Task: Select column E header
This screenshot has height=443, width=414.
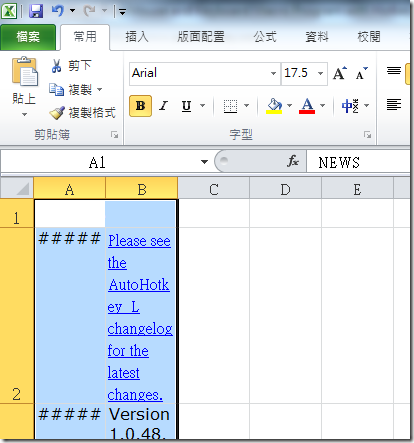Action: click(x=357, y=189)
